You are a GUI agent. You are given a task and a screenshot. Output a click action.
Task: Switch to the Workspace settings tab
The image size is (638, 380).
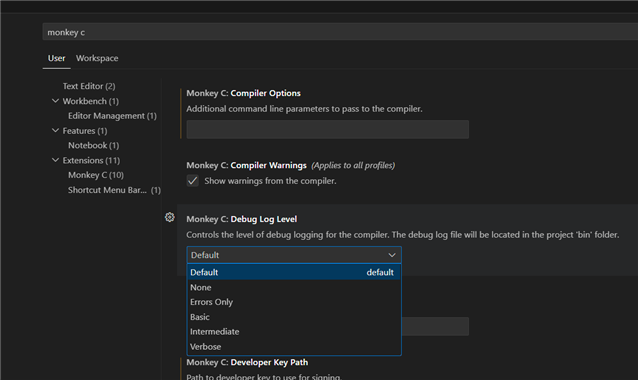97,58
